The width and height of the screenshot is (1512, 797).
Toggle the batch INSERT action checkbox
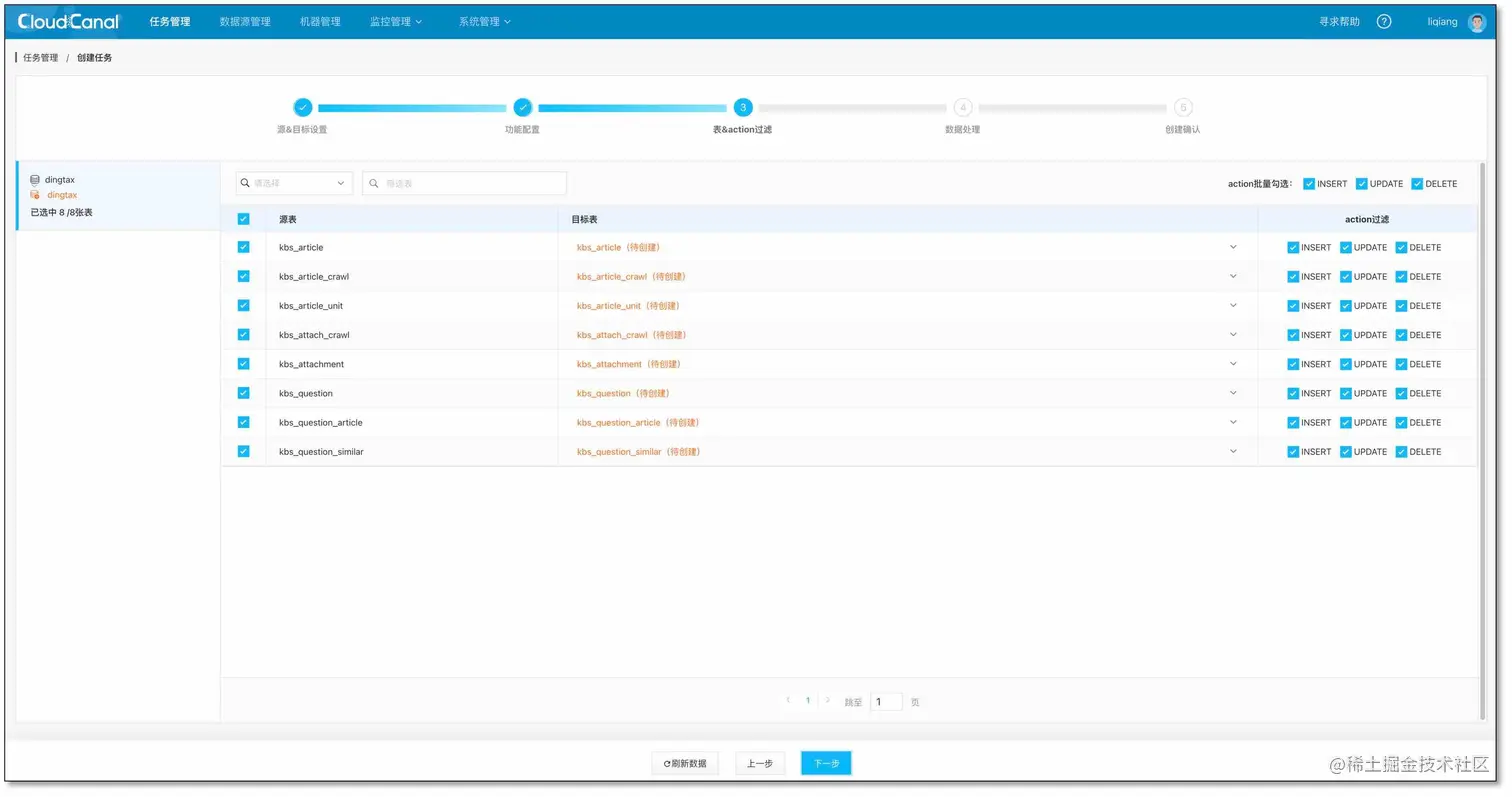coord(1309,184)
